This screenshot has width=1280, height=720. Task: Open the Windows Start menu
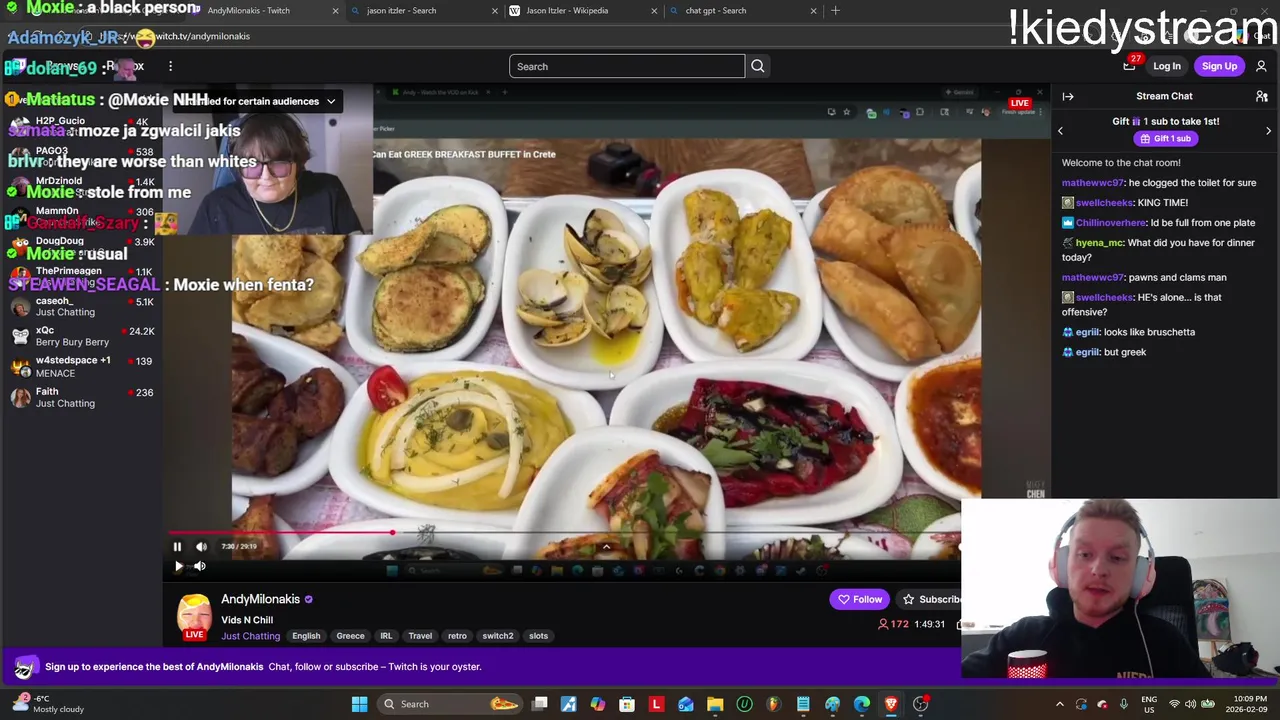[359, 704]
